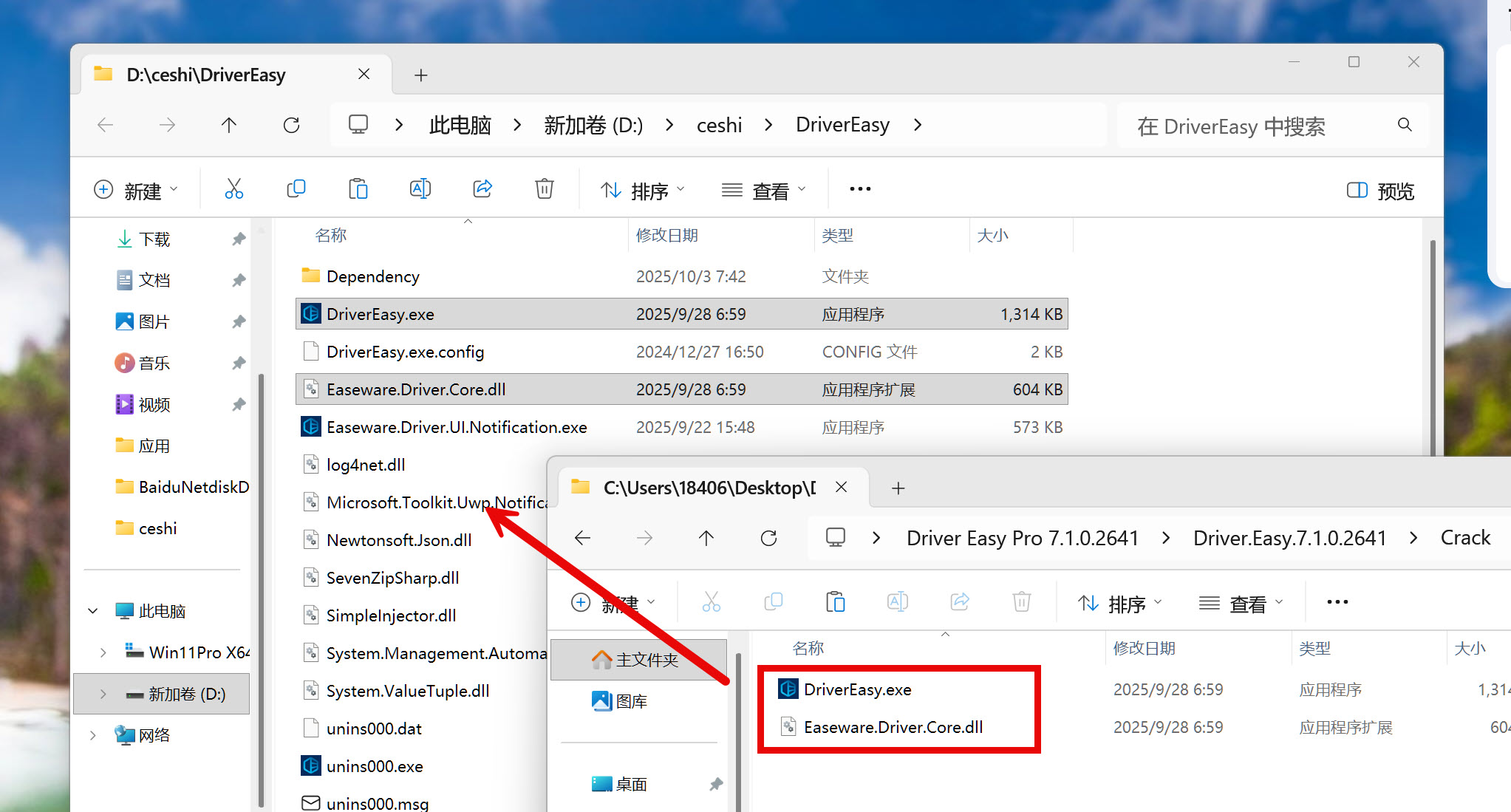Click Paste icon in Crack window toolbar
This screenshot has height=812, width=1511.
[x=835, y=602]
